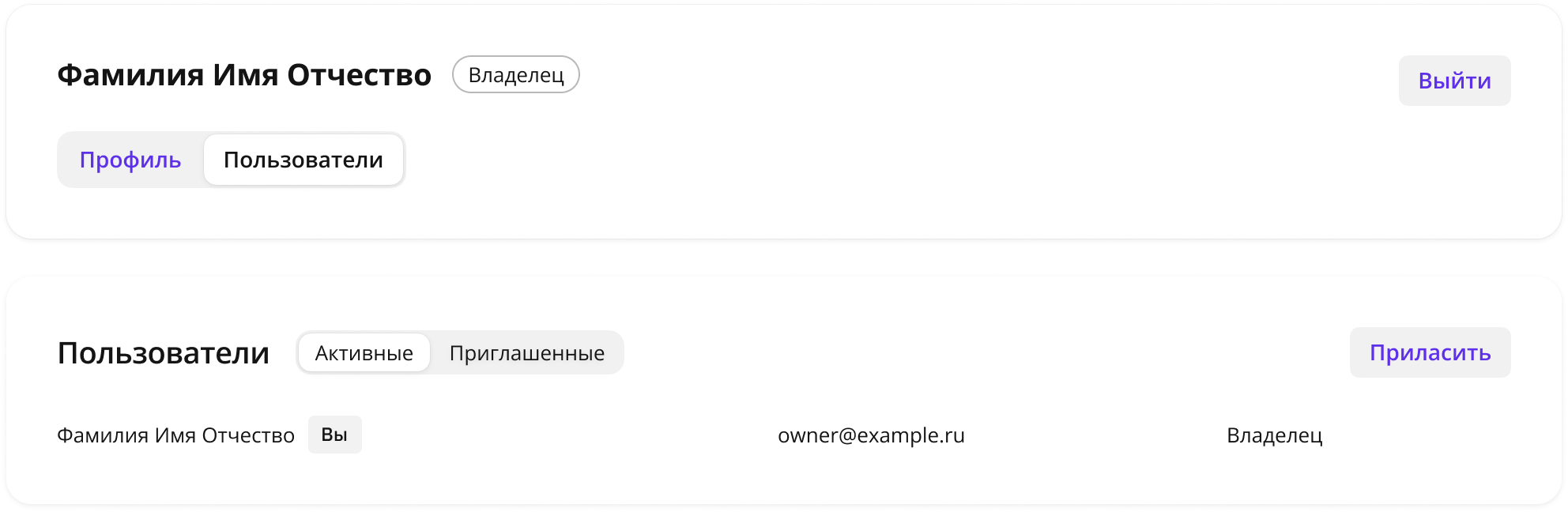Switch filter to Приглашенные users
This screenshot has height=512, width=1568.
[x=527, y=352]
